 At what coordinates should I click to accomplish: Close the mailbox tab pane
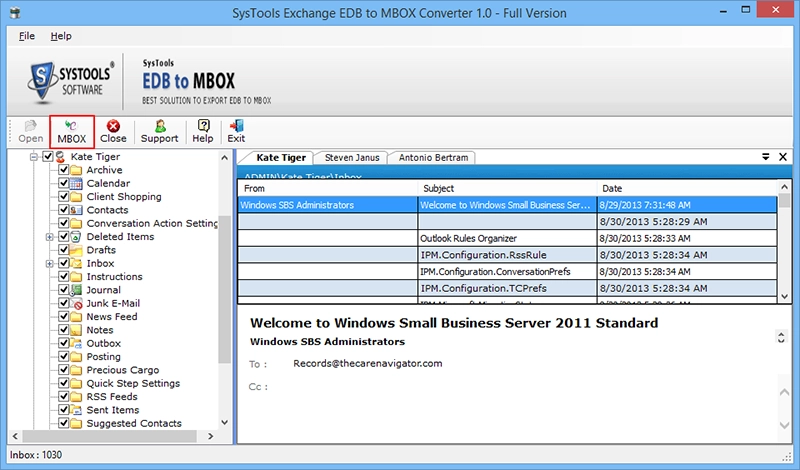[783, 157]
